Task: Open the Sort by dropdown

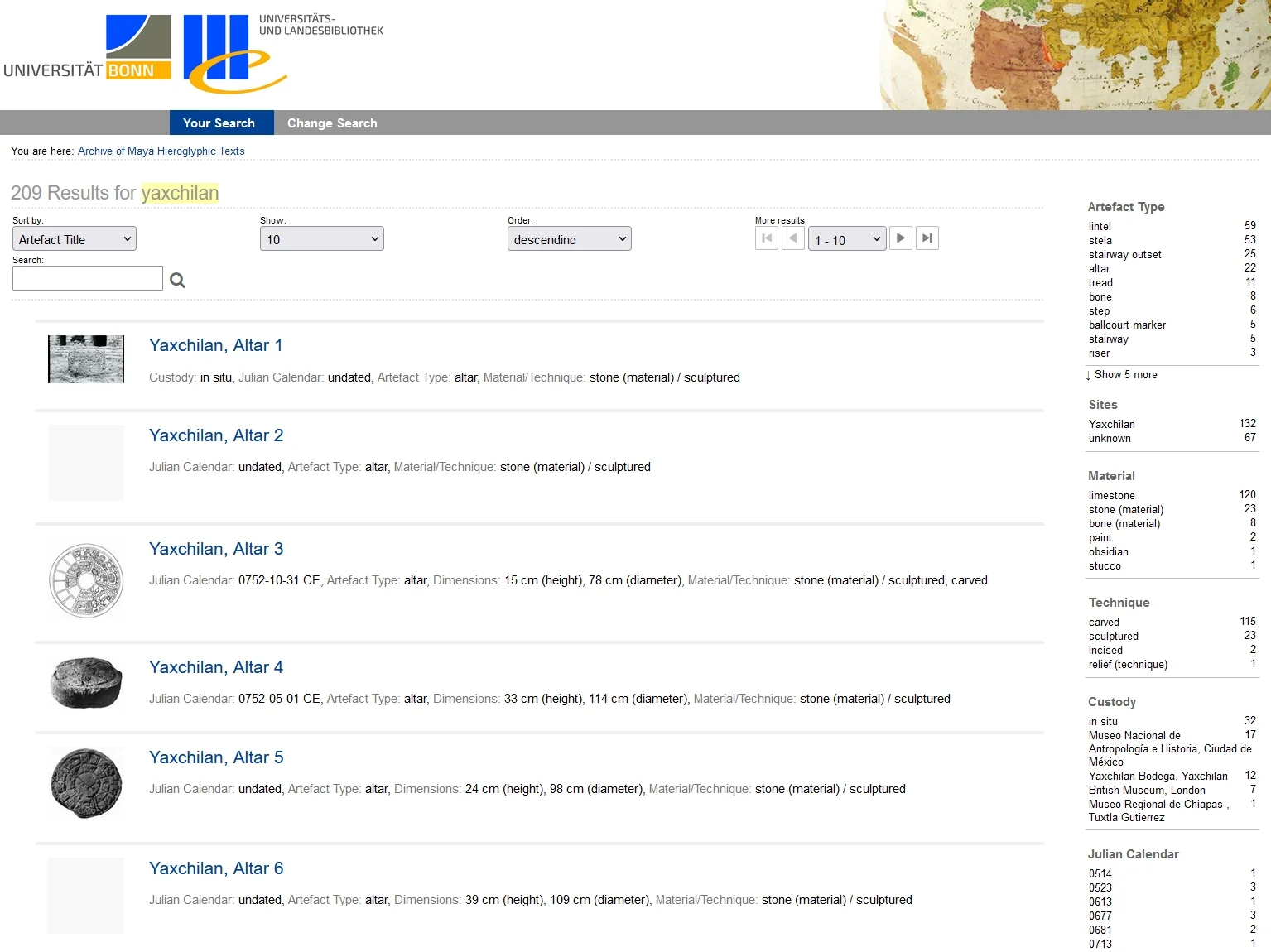Action: point(75,239)
